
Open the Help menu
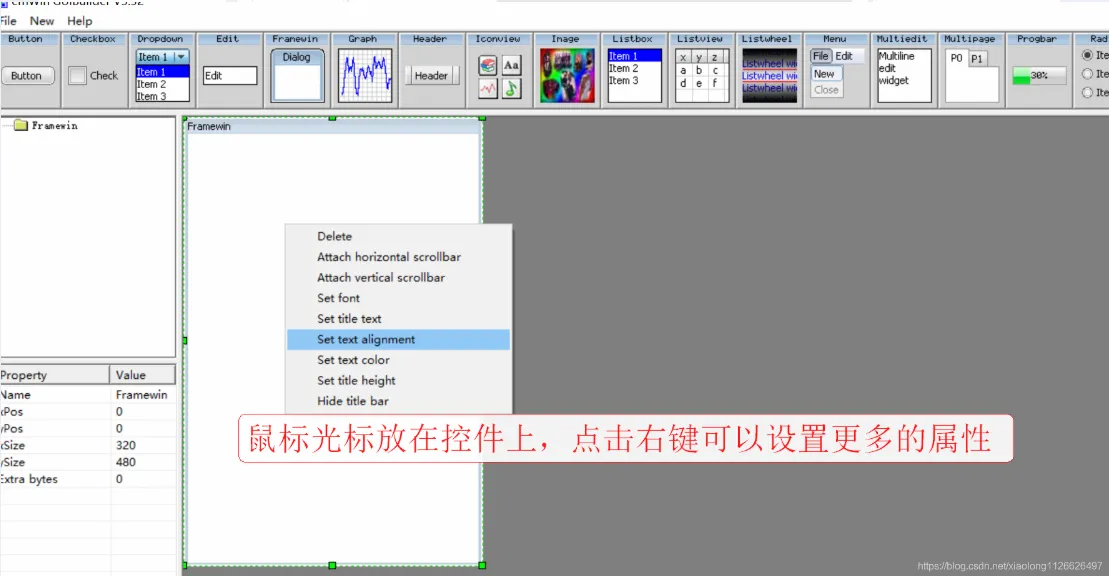(x=79, y=21)
